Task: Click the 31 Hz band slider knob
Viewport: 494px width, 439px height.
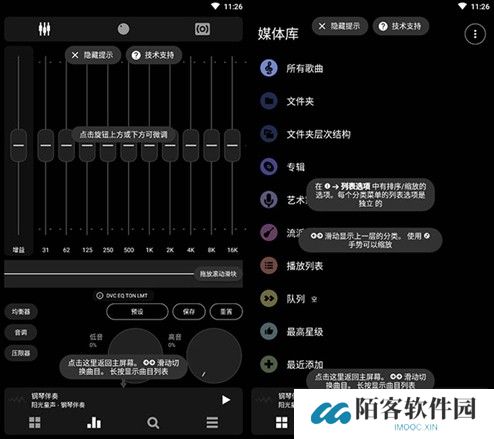Action: (x=46, y=145)
